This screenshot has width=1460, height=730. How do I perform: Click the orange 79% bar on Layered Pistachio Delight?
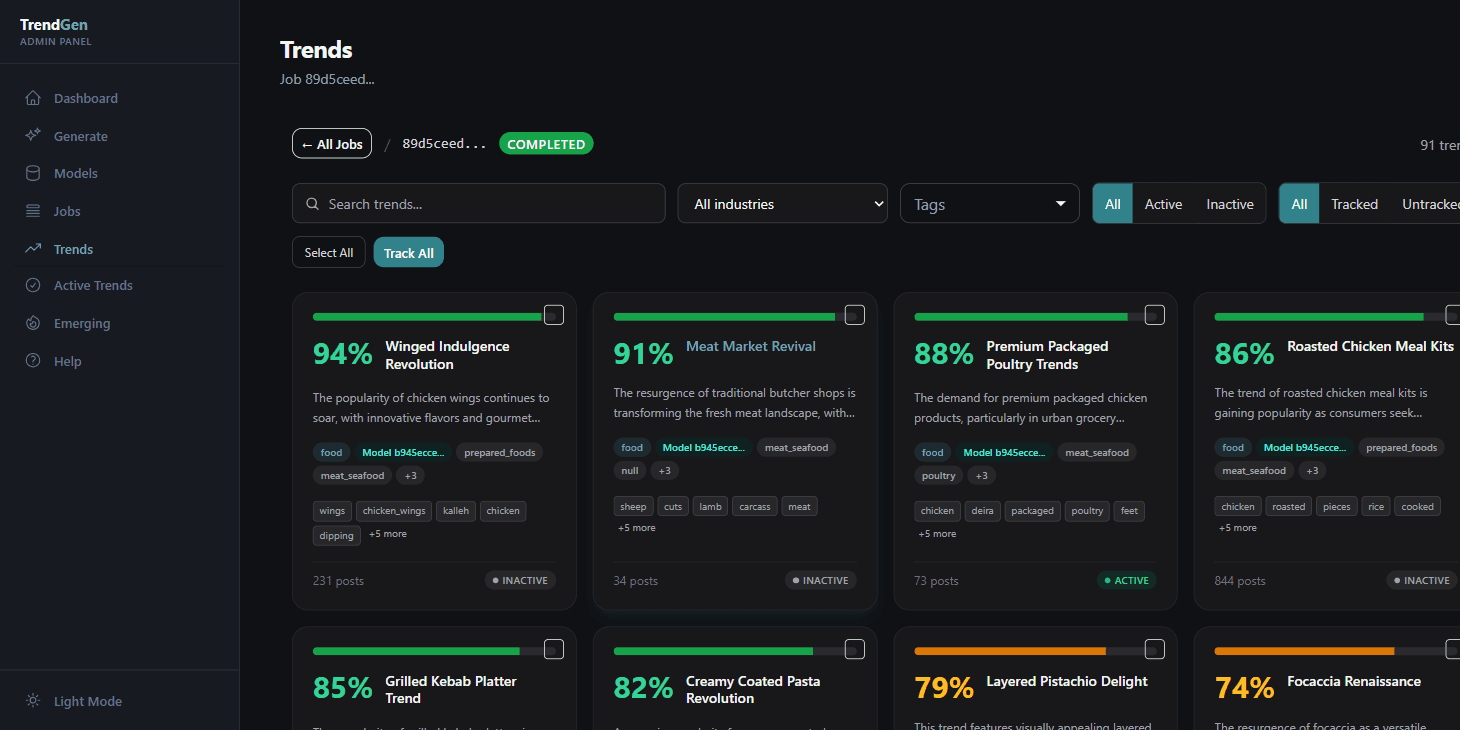pos(1035,651)
